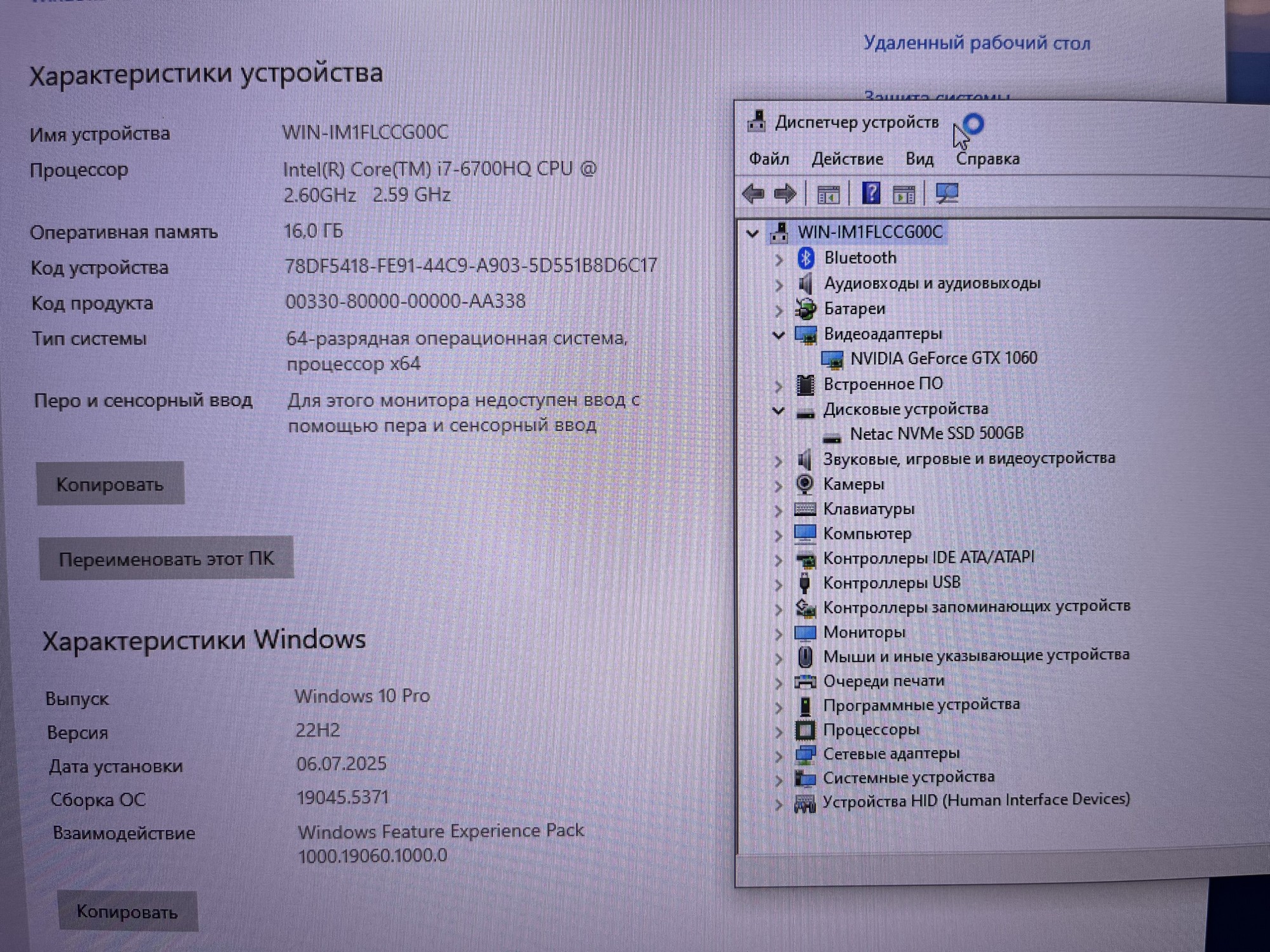Select the Камеры device category icon
The height and width of the screenshot is (952, 1270).
point(805,484)
